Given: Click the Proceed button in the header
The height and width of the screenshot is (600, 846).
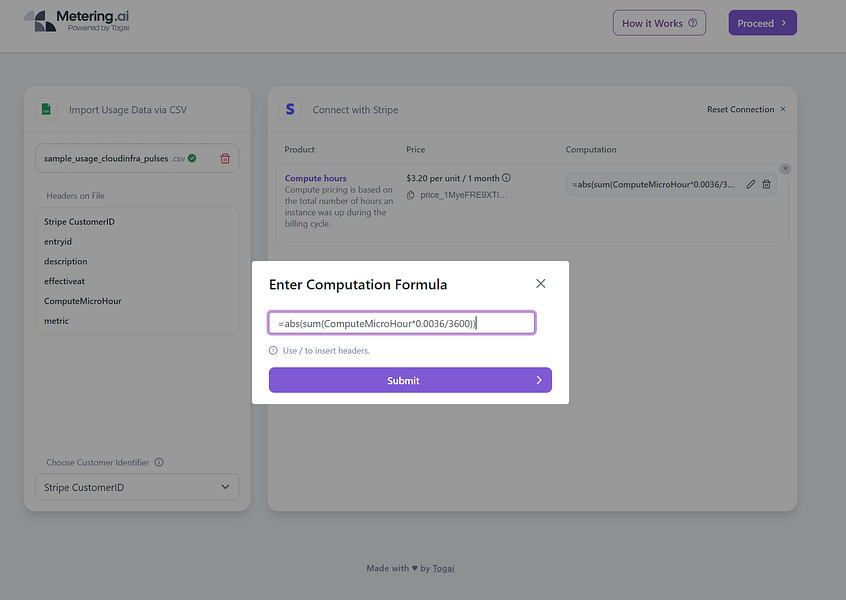Looking at the screenshot, I should (x=762, y=22).
